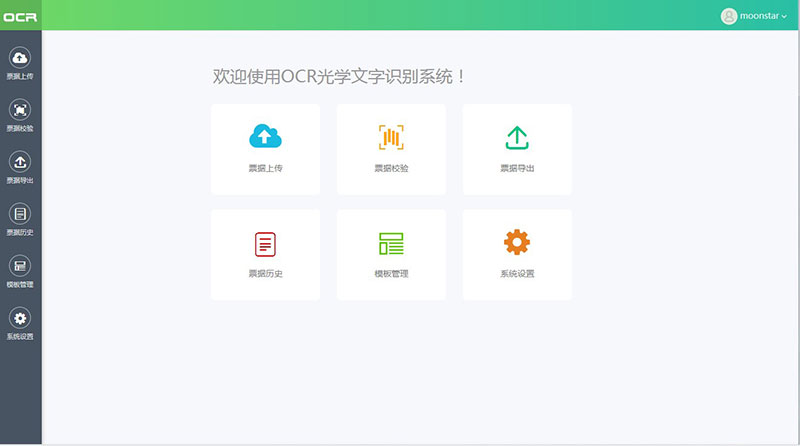Open 系统设置 gear icon in sidebar
This screenshot has width=800, height=446.
coord(20,318)
